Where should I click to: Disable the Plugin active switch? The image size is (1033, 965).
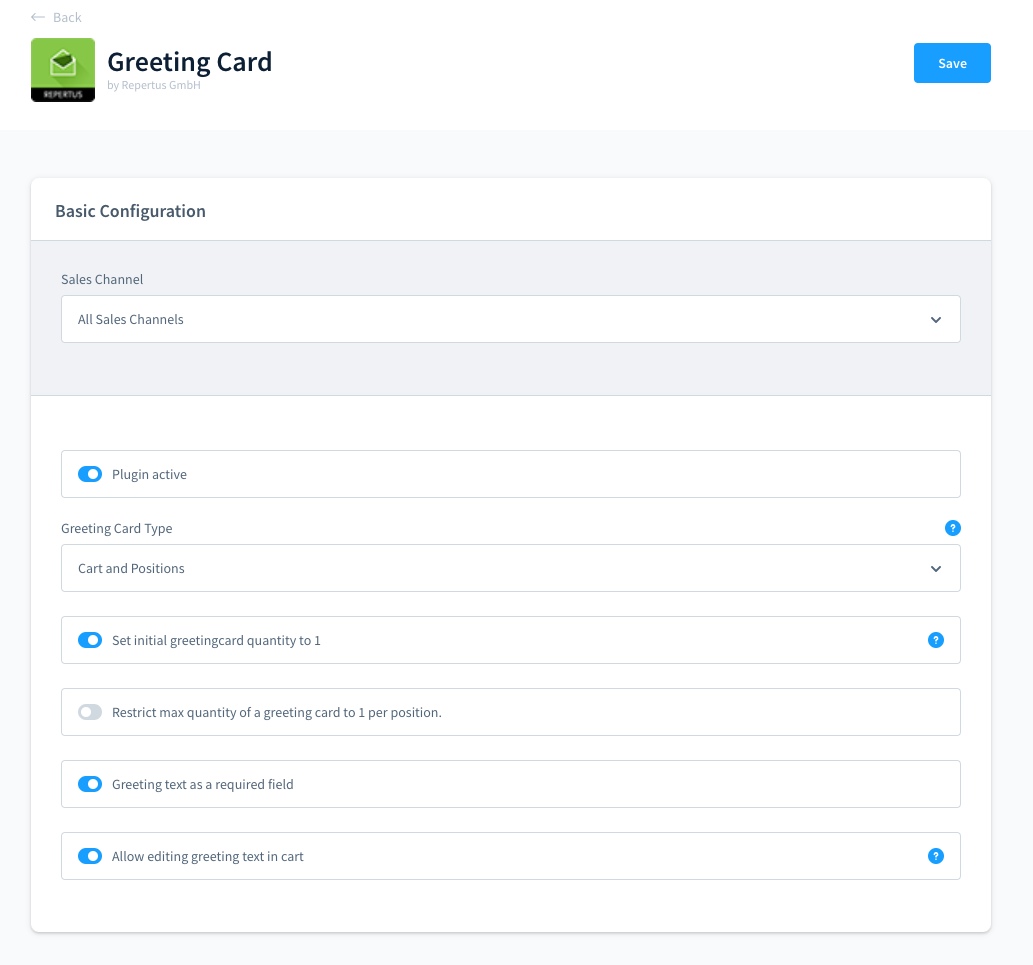(90, 474)
